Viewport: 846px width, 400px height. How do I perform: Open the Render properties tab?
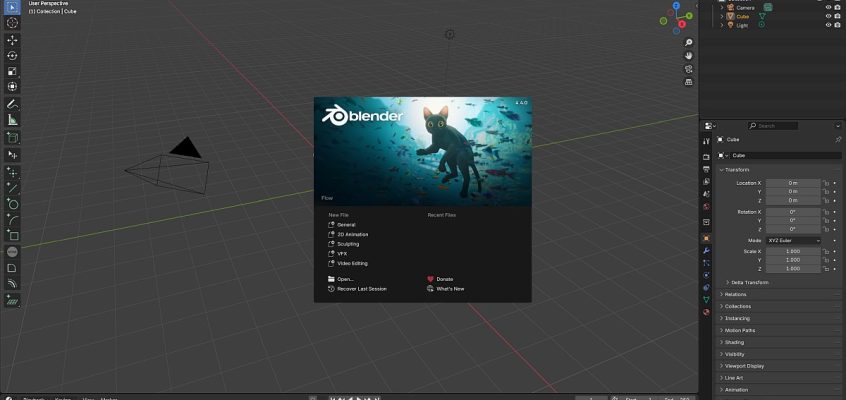click(x=706, y=157)
